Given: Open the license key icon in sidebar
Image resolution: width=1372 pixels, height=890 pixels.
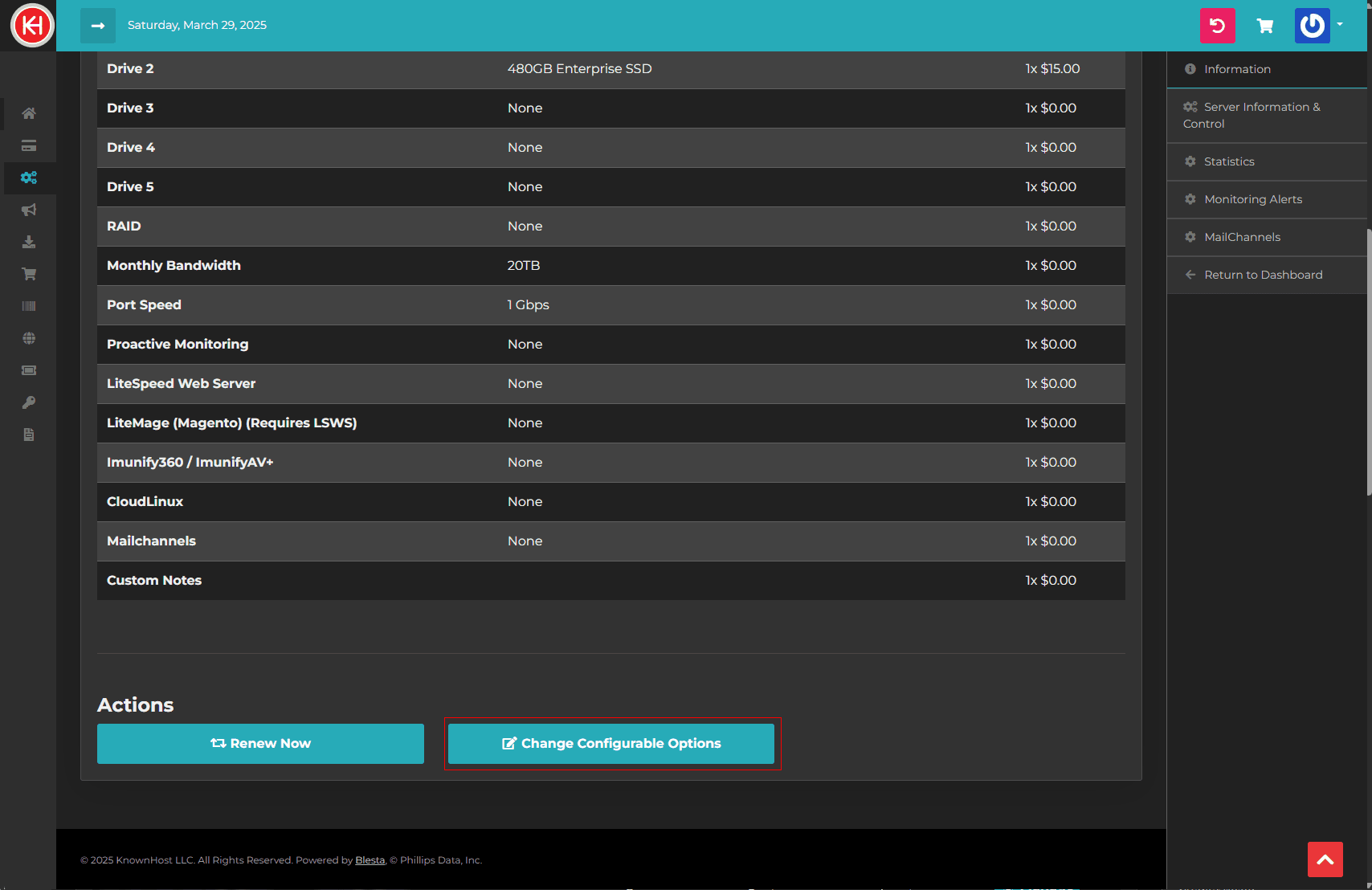Looking at the screenshot, I should click(29, 402).
